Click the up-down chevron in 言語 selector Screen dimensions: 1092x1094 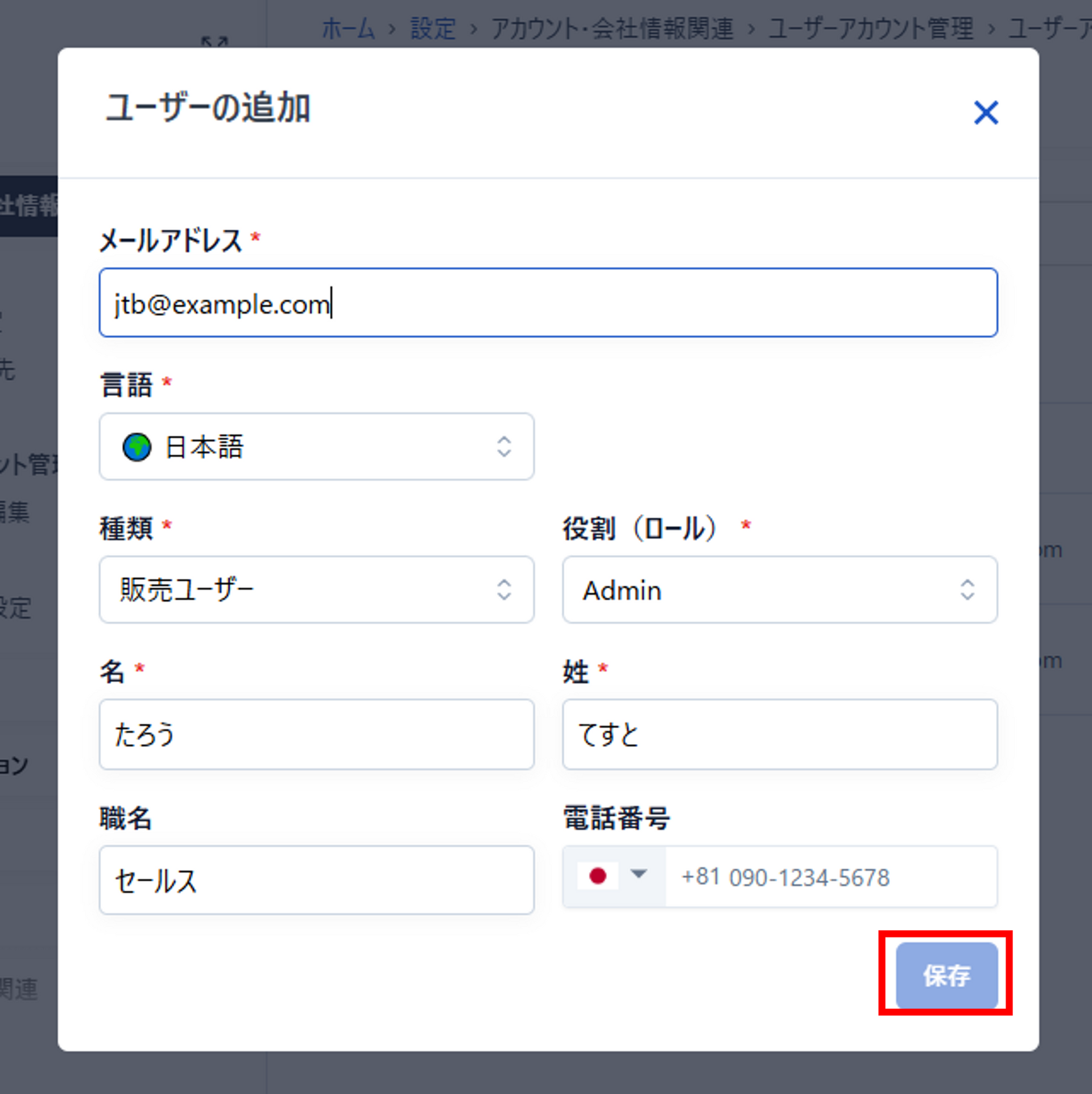pyautogui.click(x=504, y=447)
